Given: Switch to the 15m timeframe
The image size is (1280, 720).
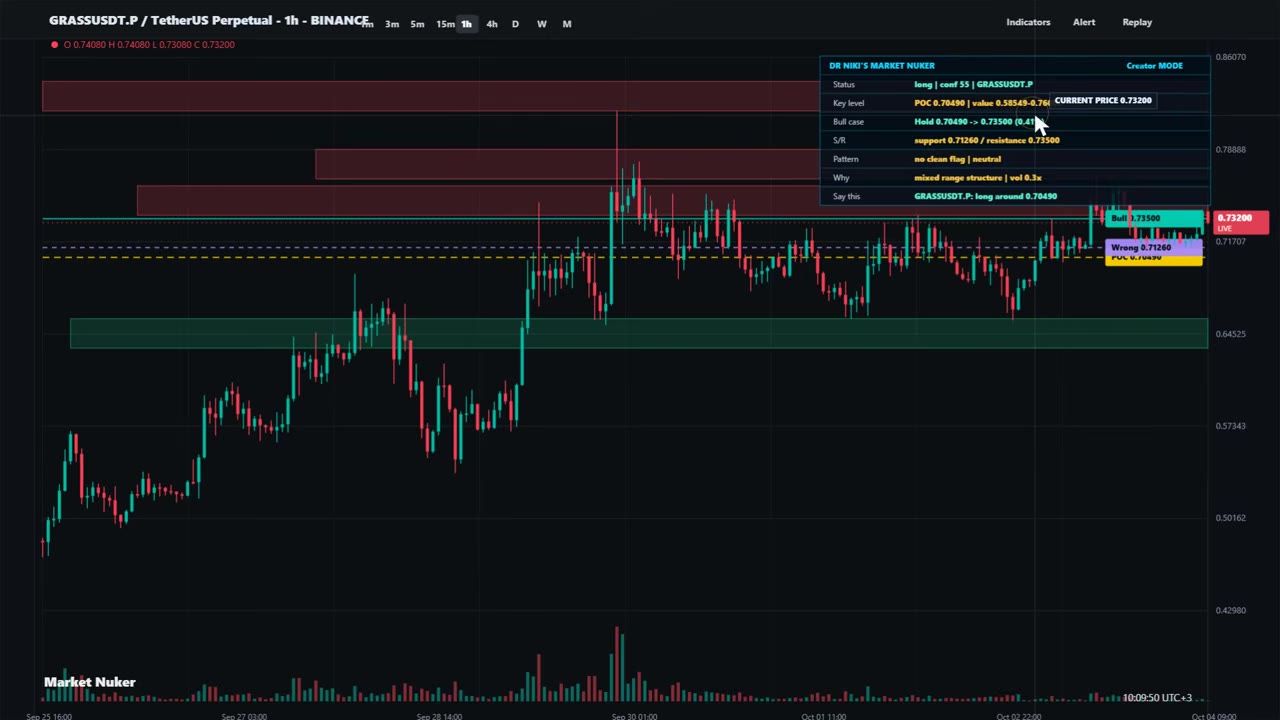Looking at the screenshot, I should pos(445,24).
